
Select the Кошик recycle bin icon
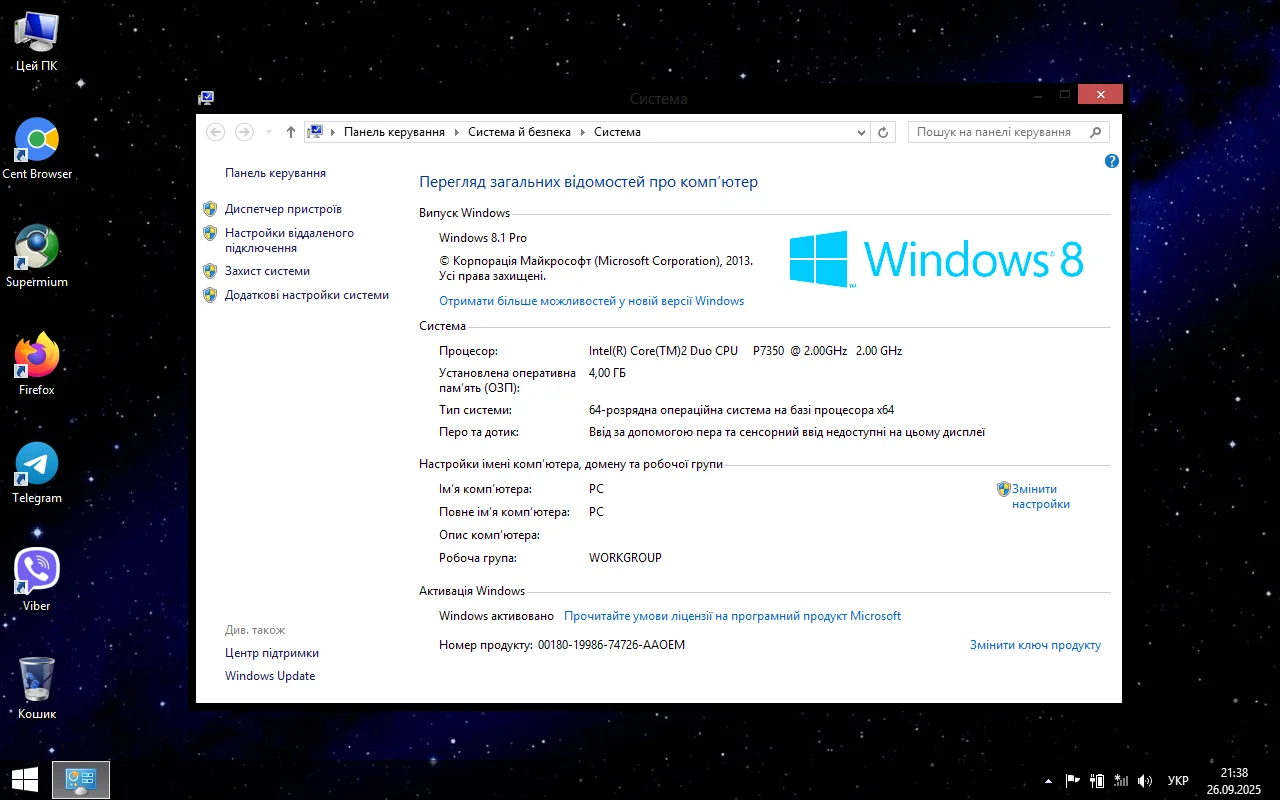(37, 680)
